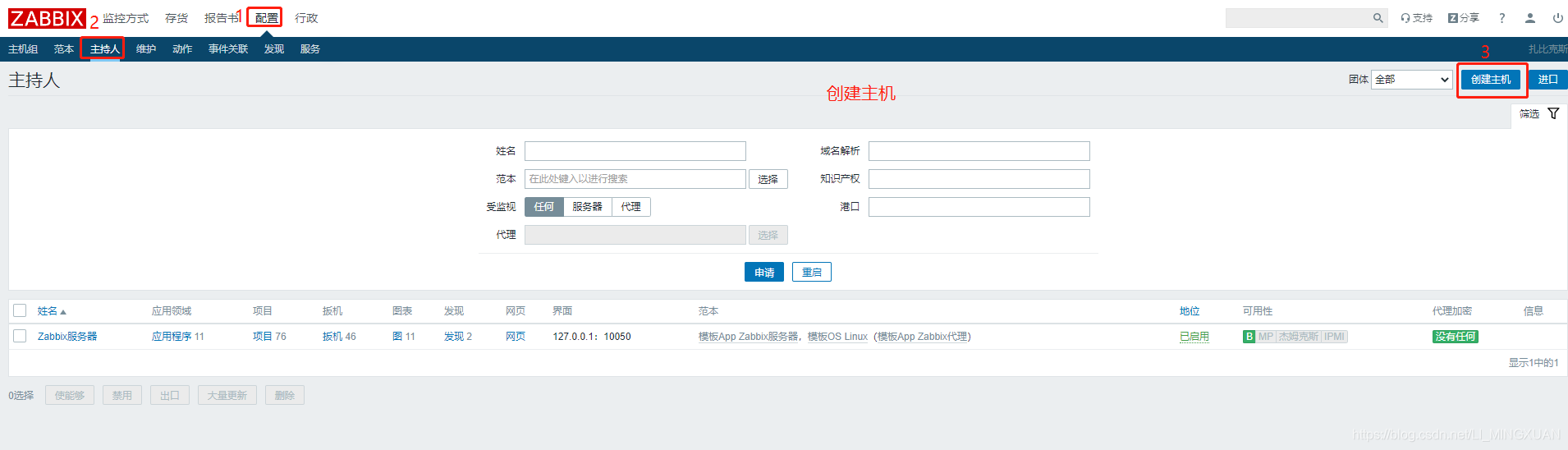Image resolution: width=1568 pixels, height=450 pixels.
Task: Go to the 主机组 submenu
Action: [x=23, y=49]
